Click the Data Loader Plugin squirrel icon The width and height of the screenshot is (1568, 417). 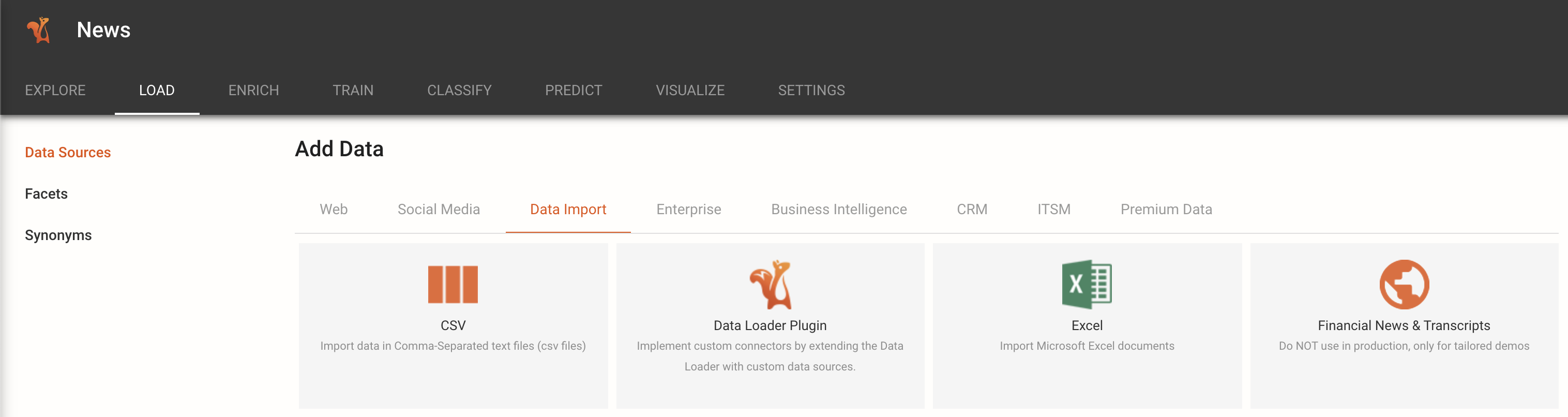771,284
